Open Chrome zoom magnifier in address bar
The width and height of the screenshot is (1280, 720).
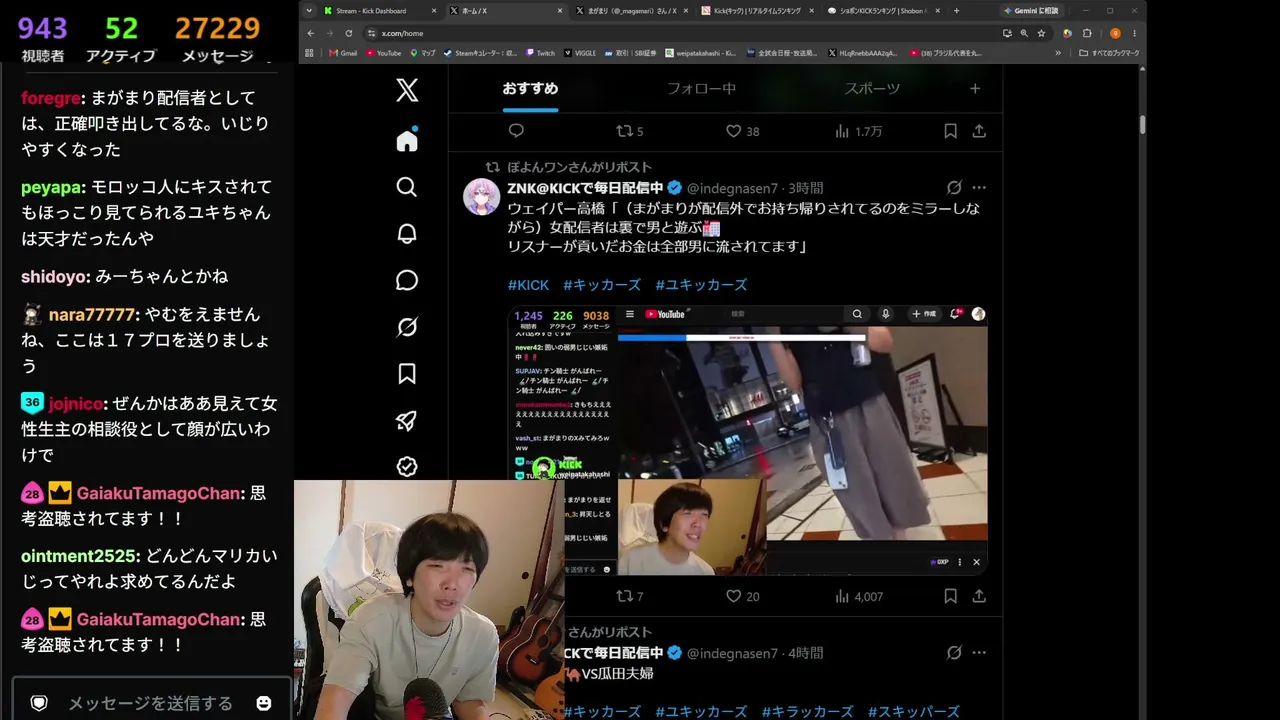[1024, 33]
